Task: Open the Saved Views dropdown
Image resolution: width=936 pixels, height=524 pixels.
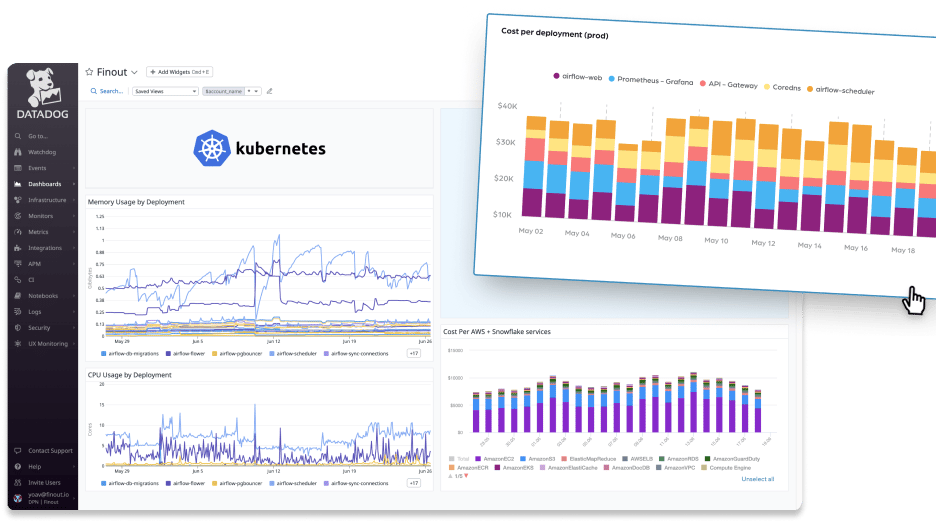Action: (x=165, y=91)
